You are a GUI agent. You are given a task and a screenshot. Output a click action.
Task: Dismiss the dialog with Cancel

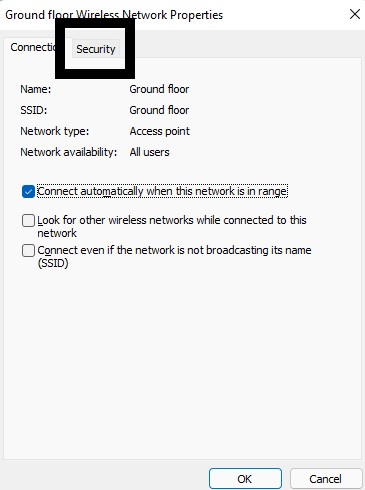(326, 479)
